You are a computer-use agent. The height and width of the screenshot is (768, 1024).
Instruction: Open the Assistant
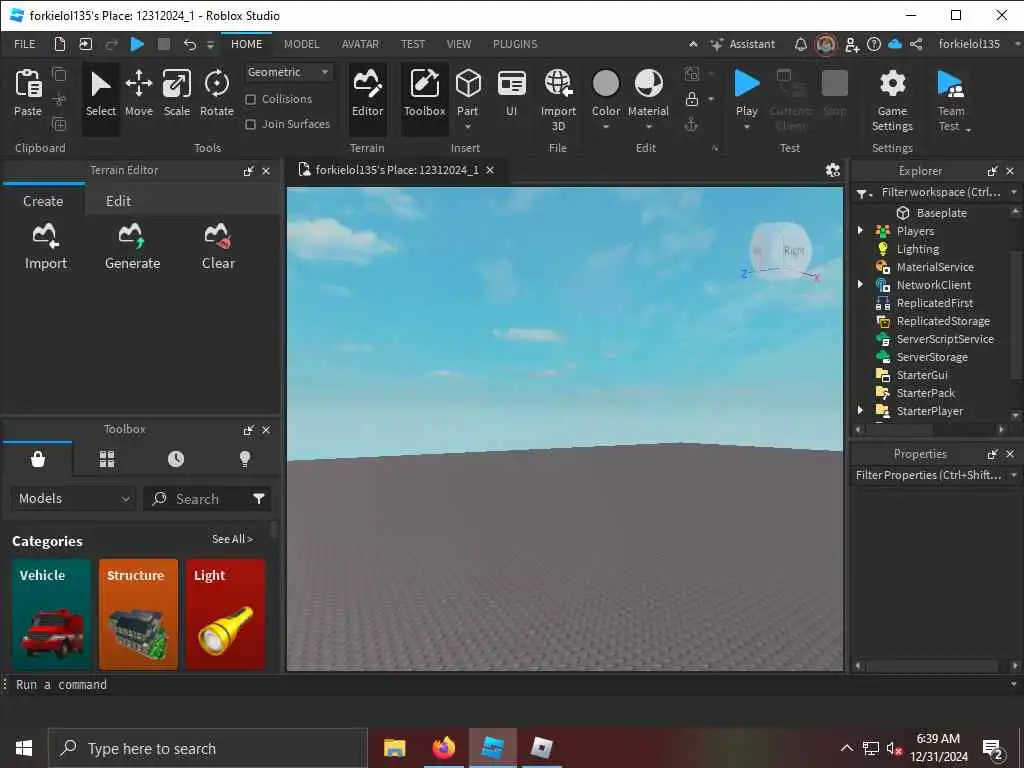click(x=743, y=44)
